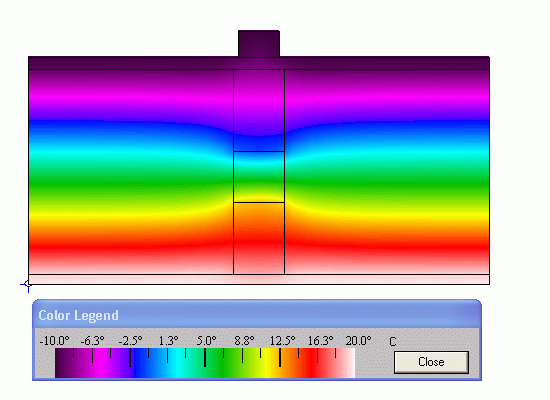Click the -2.5° legend label
Image resolution: width=550 pixels, height=400 pixels.
click(x=130, y=341)
